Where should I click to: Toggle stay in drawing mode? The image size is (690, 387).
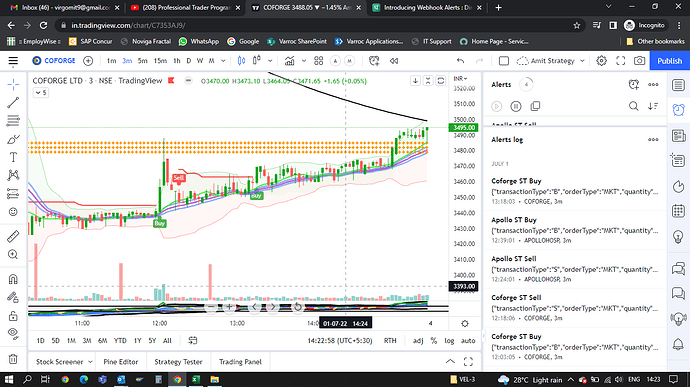(x=13, y=297)
